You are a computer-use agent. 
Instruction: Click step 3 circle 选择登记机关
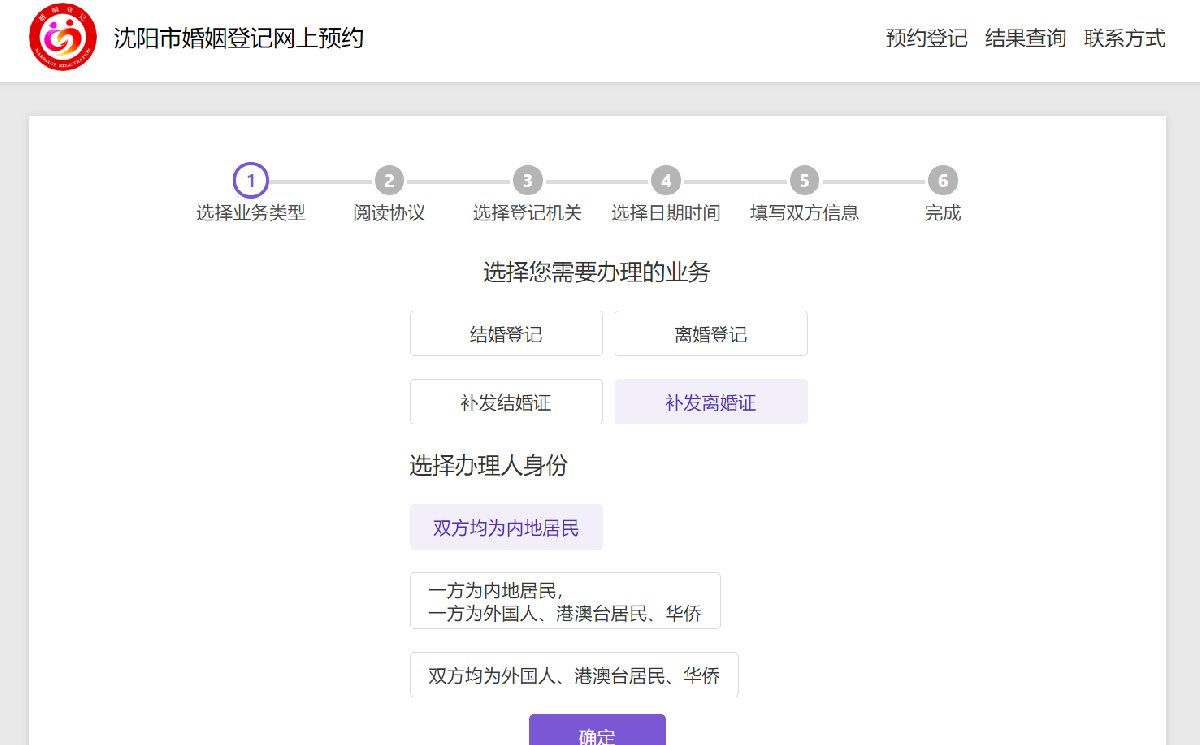point(527,181)
